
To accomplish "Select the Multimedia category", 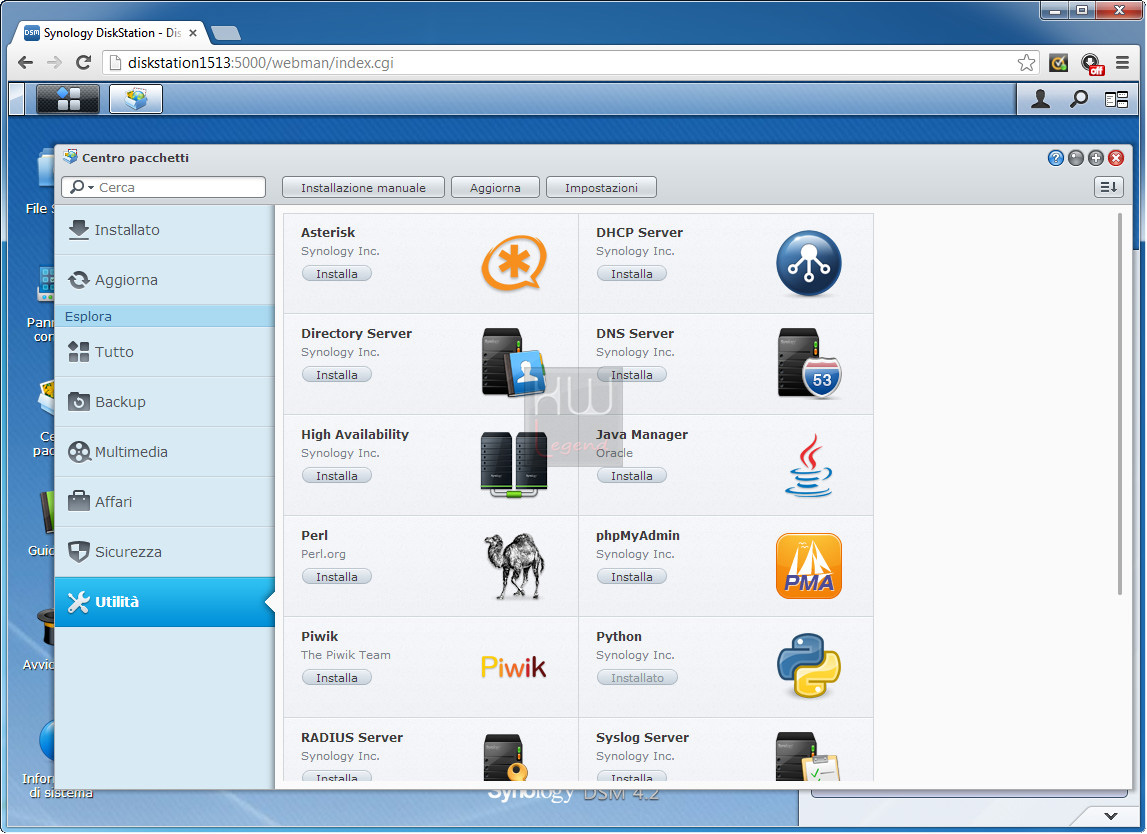I will [165, 452].
